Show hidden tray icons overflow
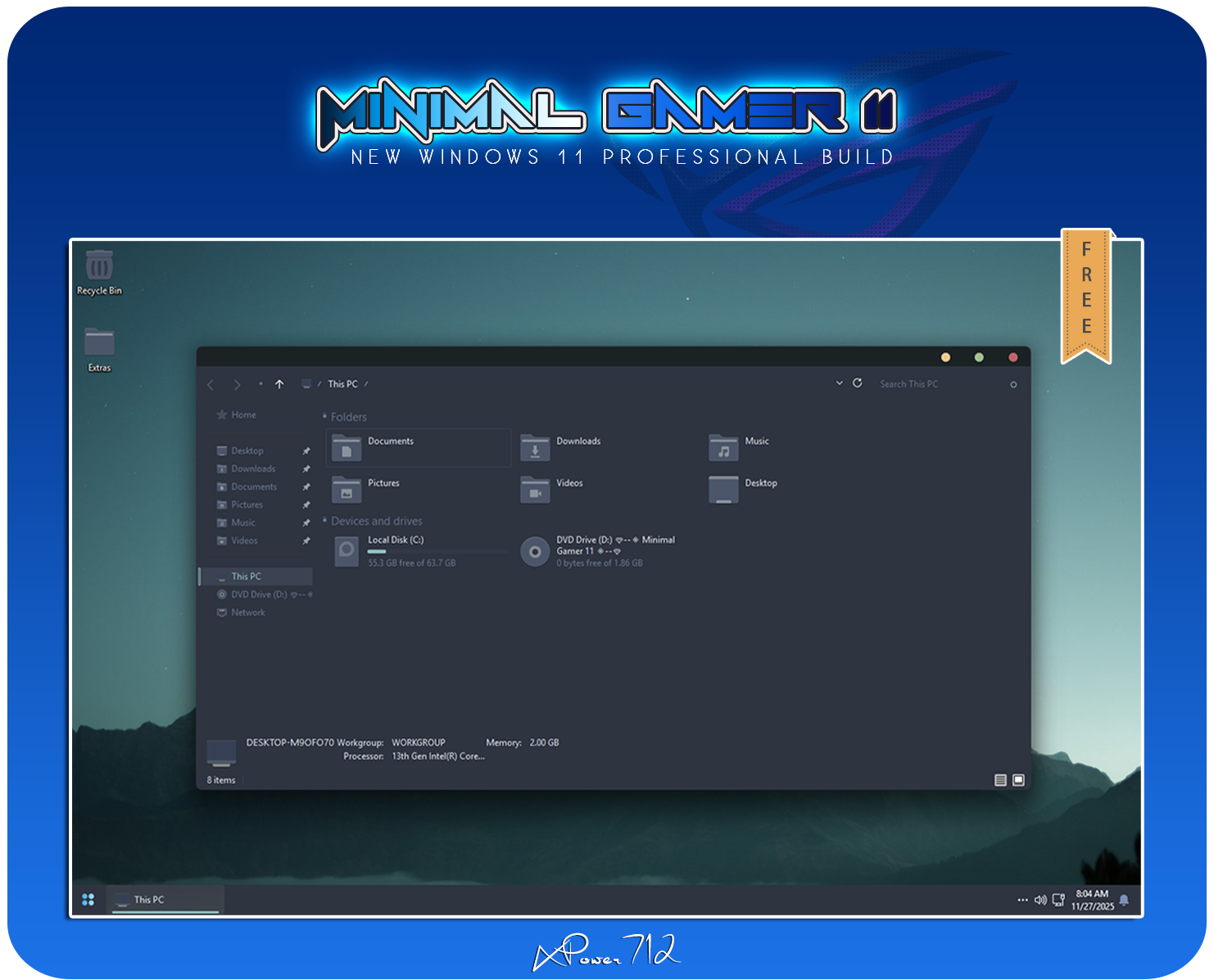Image resolution: width=1214 pixels, height=980 pixels. click(1022, 900)
